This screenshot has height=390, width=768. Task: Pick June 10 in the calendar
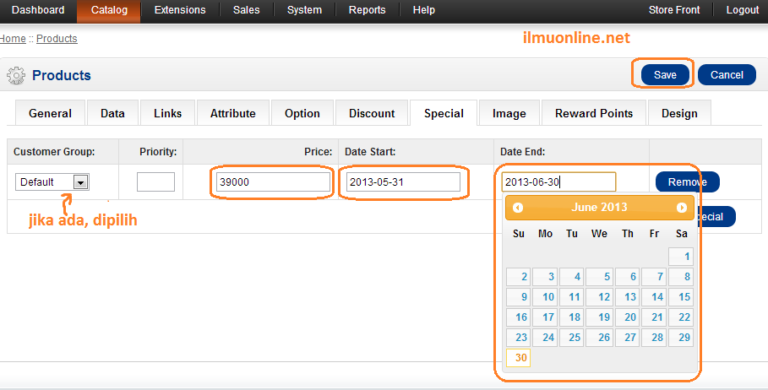[x=545, y=297]
